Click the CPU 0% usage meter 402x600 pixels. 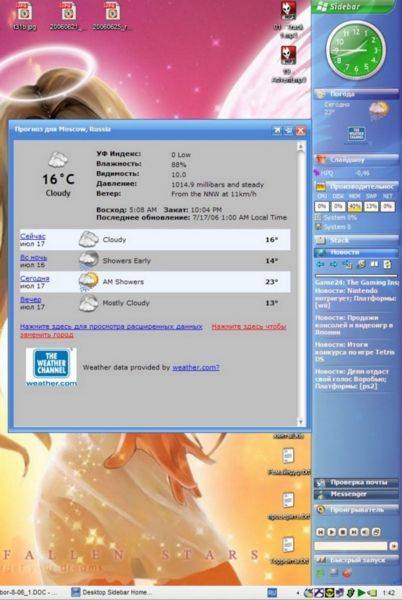322,207
